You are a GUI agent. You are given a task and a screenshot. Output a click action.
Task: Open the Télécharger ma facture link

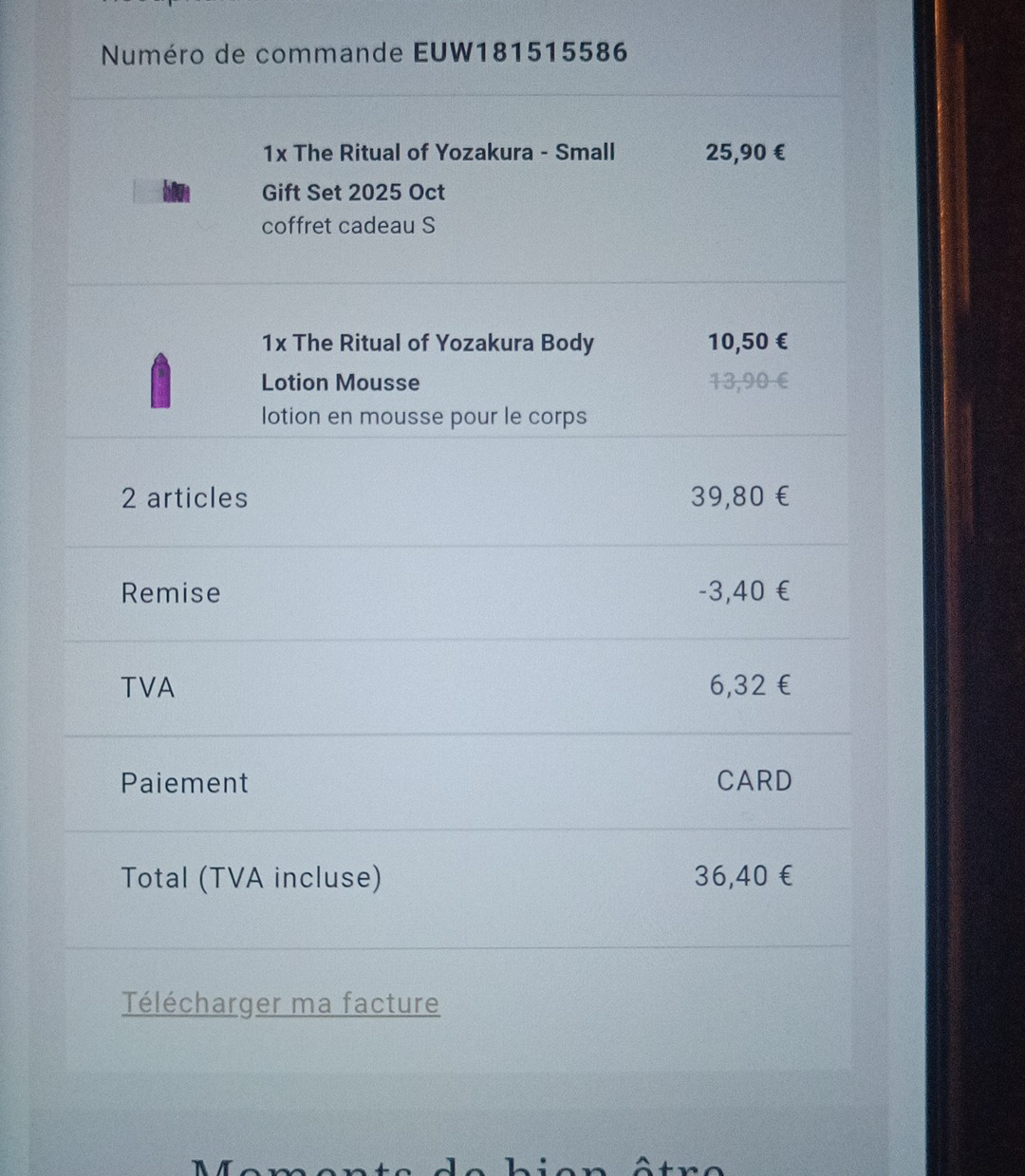click(x=280, y=1003)
